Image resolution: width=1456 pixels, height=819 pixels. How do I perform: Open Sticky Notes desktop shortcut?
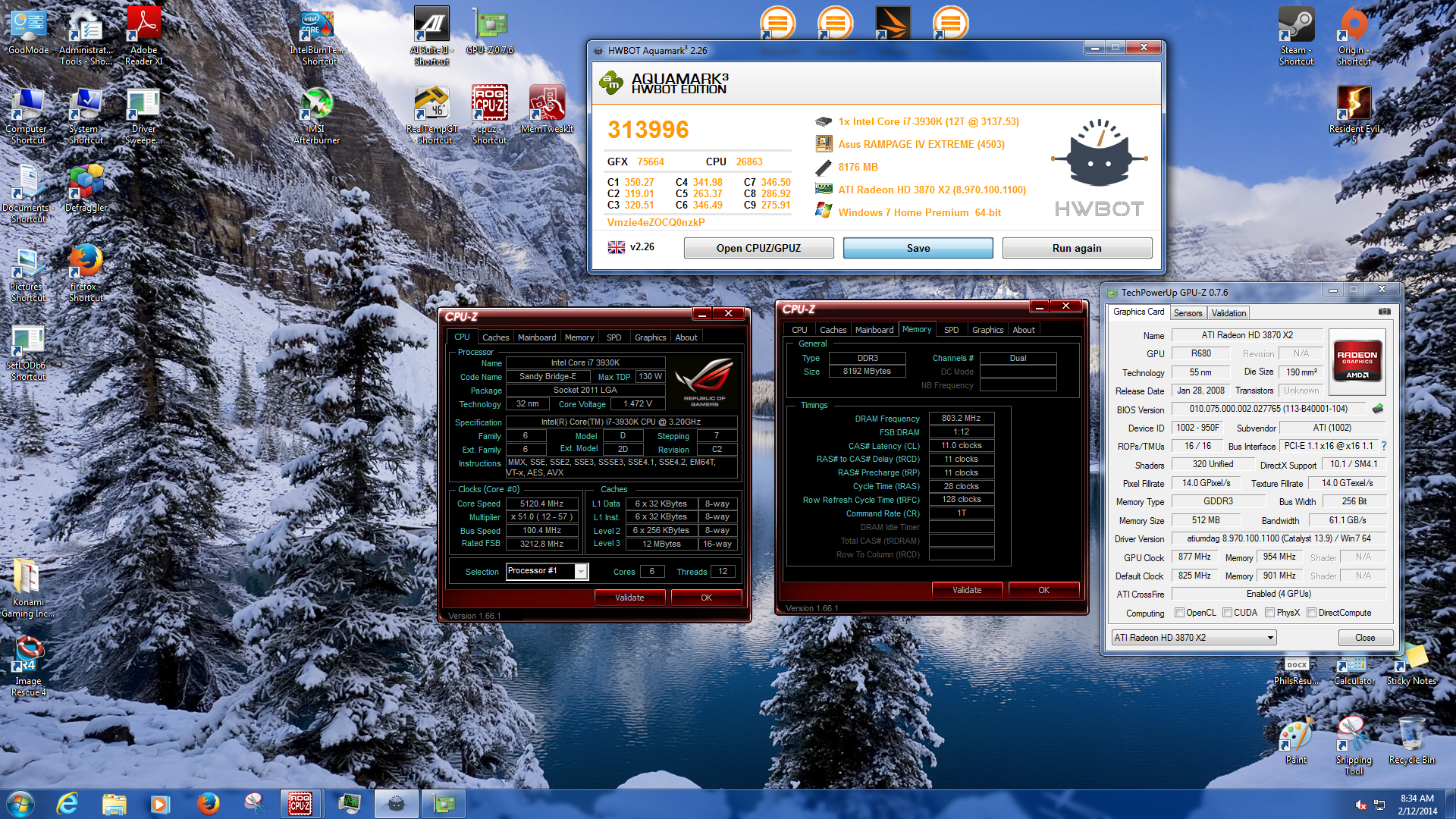click(1411, 666)
